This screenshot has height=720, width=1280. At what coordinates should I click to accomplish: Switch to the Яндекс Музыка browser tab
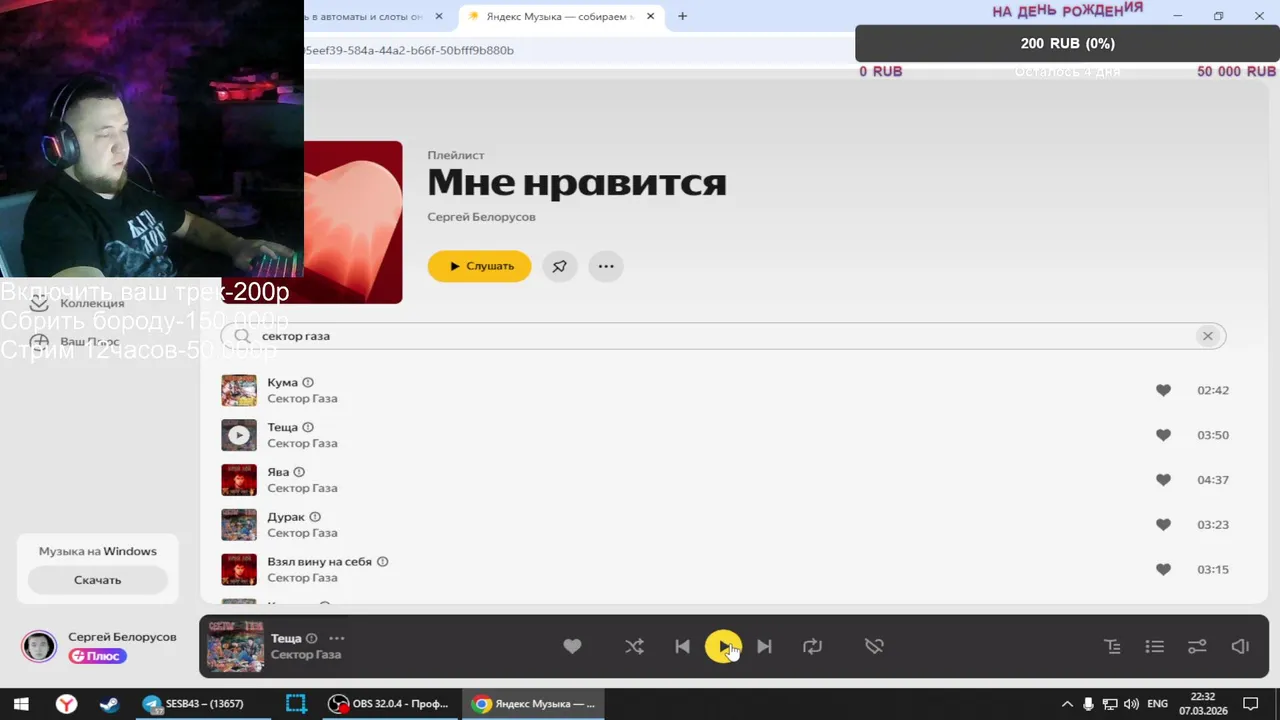pyautogui.click(x=558, y=16)
